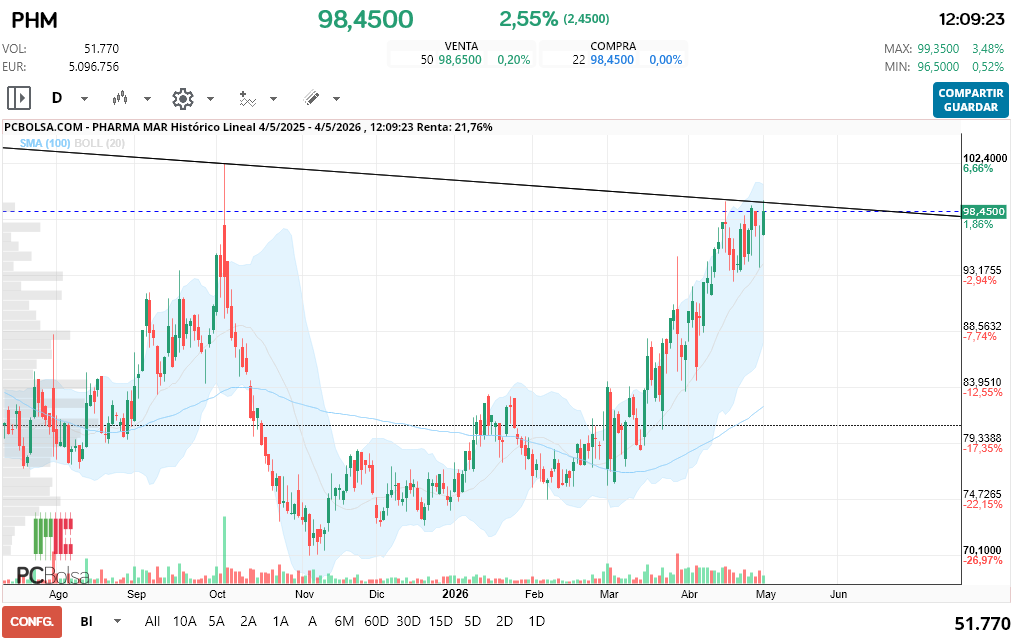Select the 10A time range
Image resolution: width=1024 pixels, height=643 pixels.
coord(184,621)
